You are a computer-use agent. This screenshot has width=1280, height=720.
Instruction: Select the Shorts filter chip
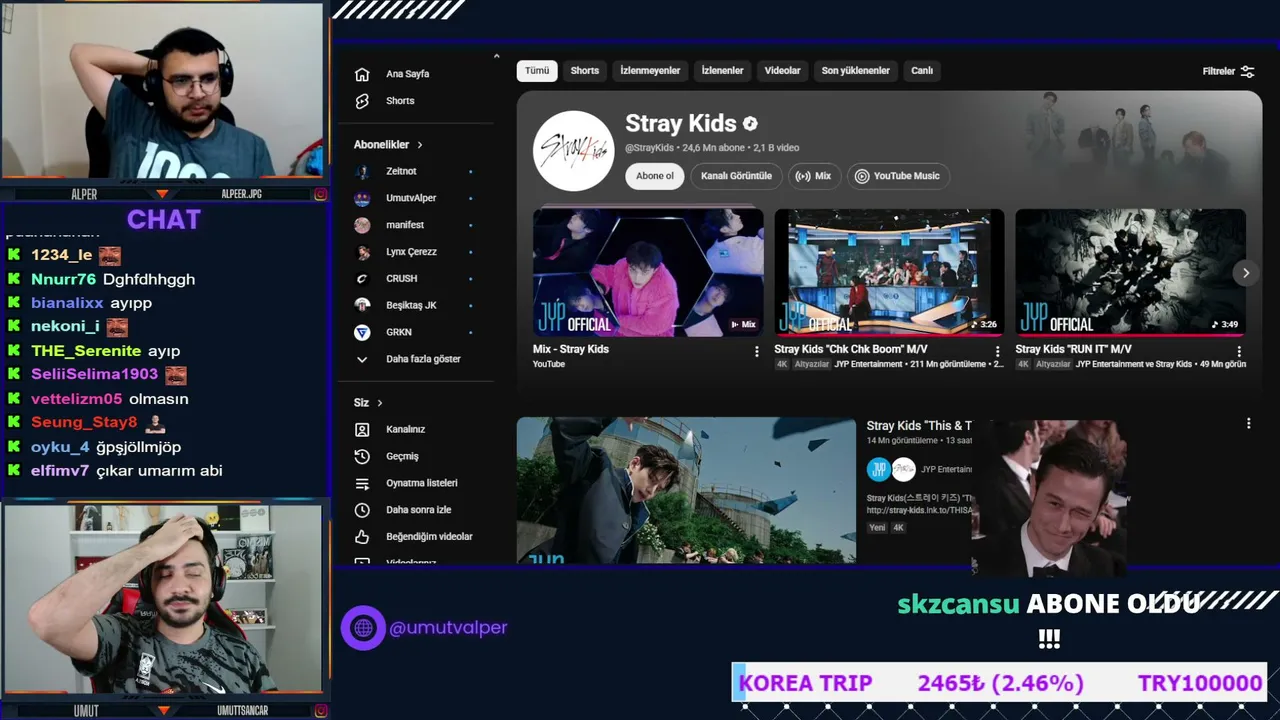tap(585, 71)
